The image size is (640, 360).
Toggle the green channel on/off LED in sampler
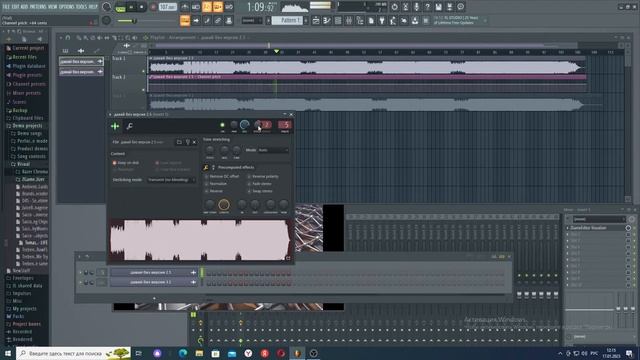(x=222, y=125)
